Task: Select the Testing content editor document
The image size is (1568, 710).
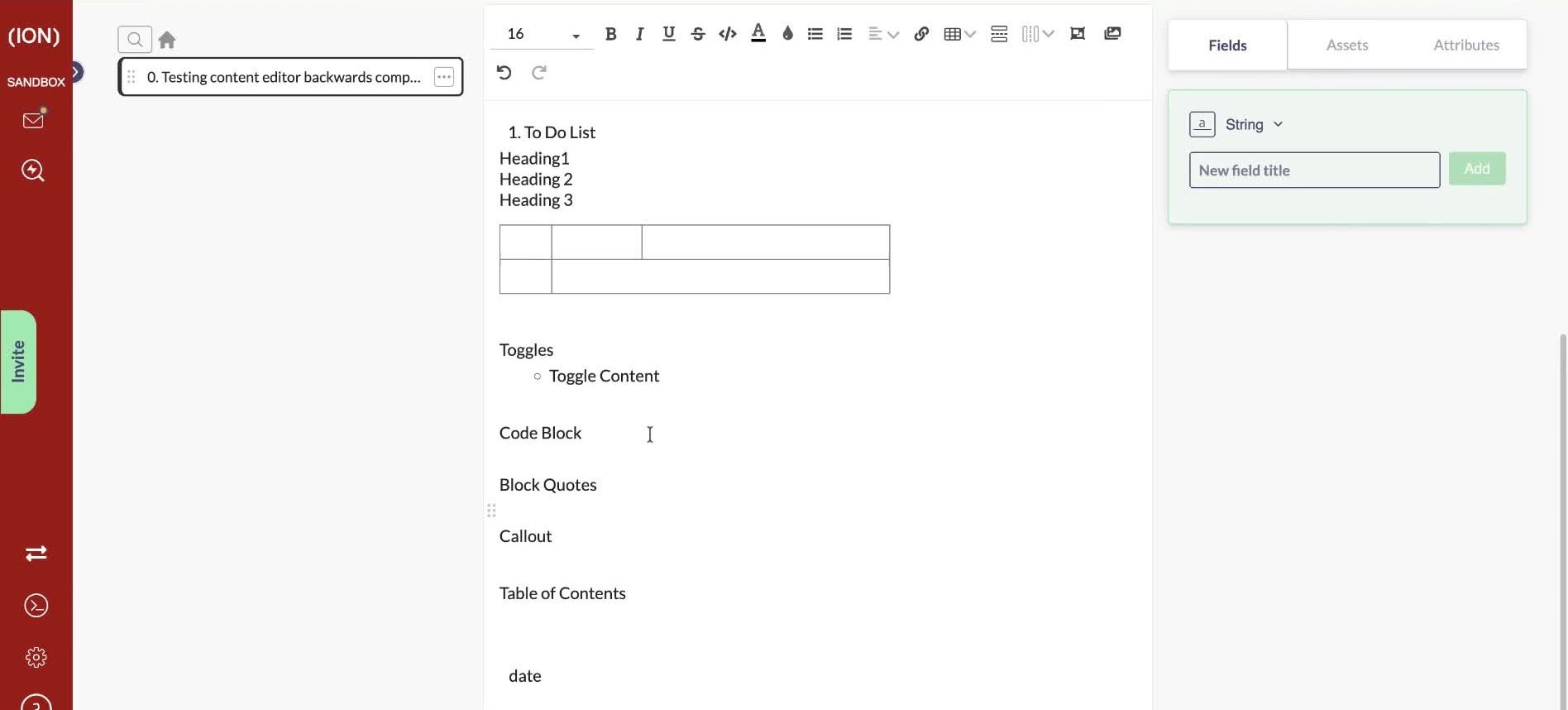Action: coord(290,77)
